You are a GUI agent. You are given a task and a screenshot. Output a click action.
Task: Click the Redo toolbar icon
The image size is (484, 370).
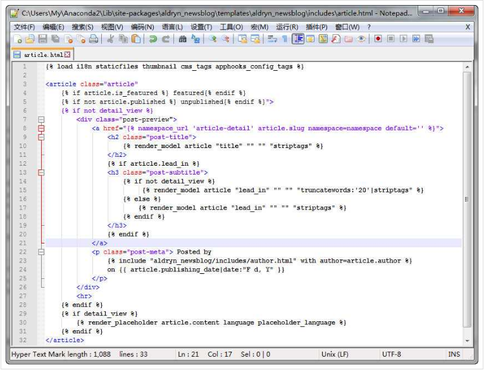pos(165,39)
